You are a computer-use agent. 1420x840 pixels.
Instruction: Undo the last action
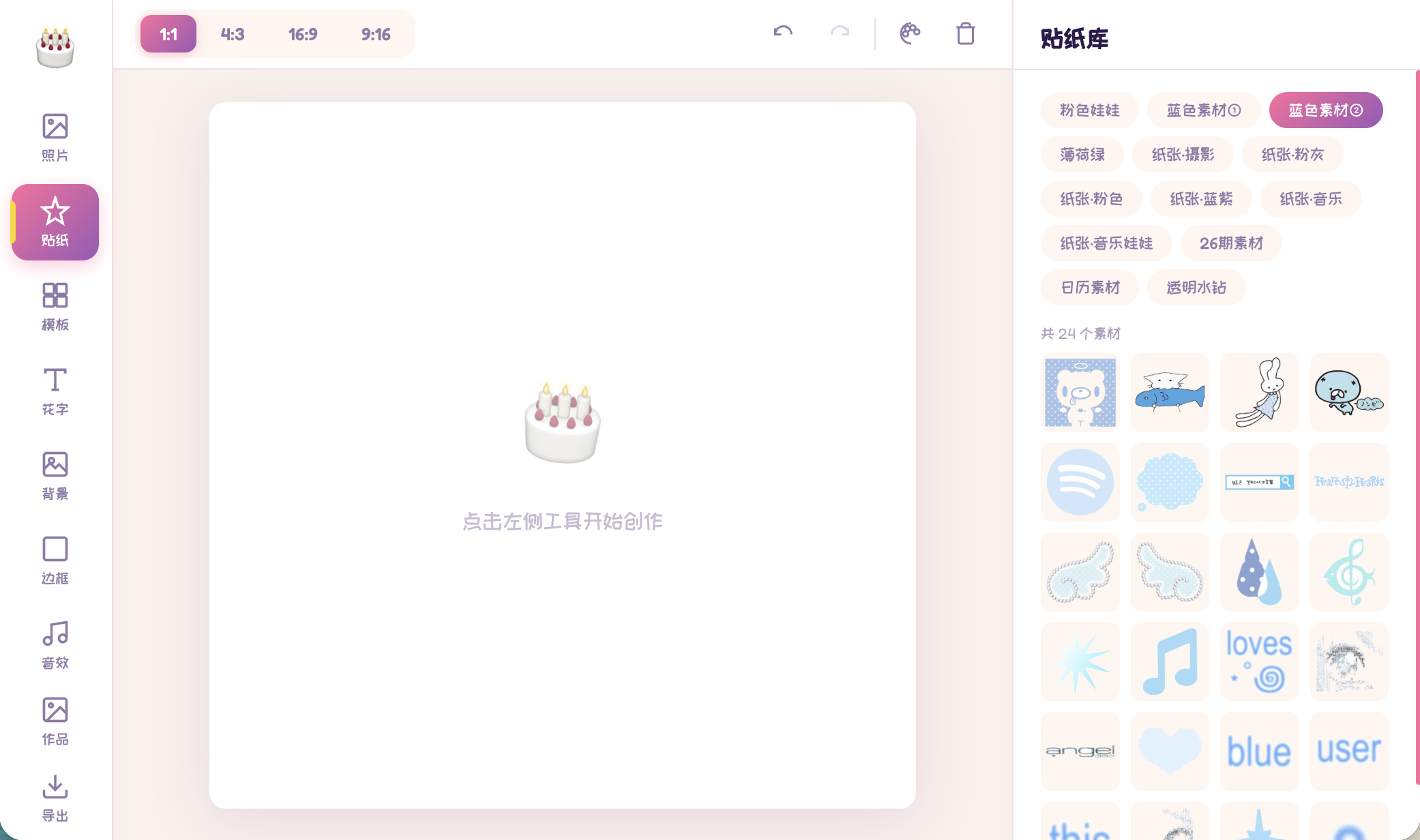(x=783, y=33)
